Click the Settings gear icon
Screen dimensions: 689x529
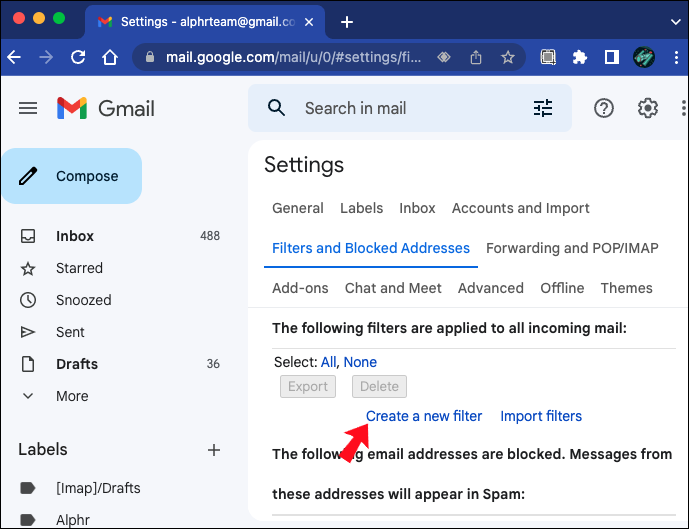(x=648, y=108)
